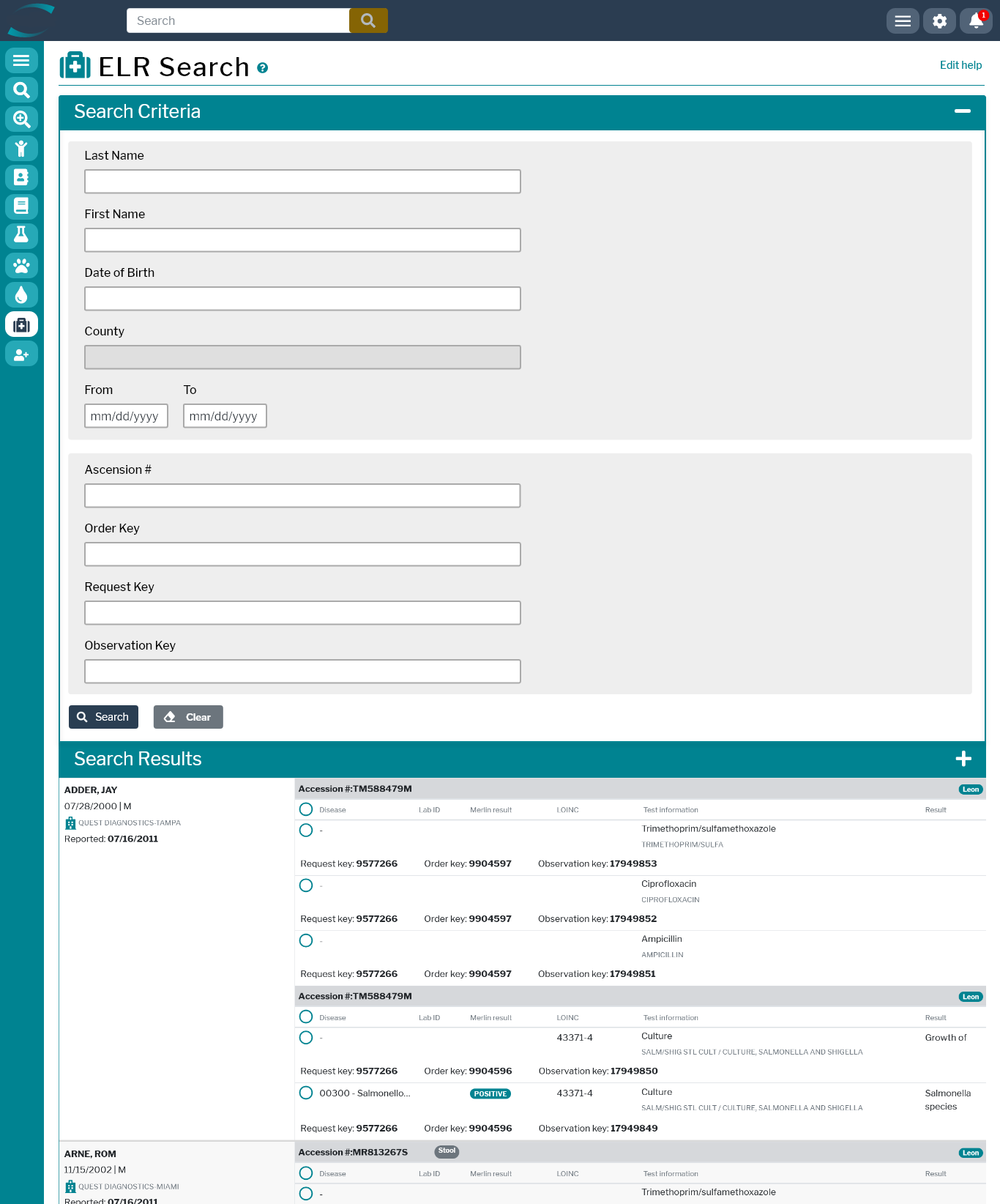
Task: Select header radio of first TM588479M accession
Action: [306, 809]
